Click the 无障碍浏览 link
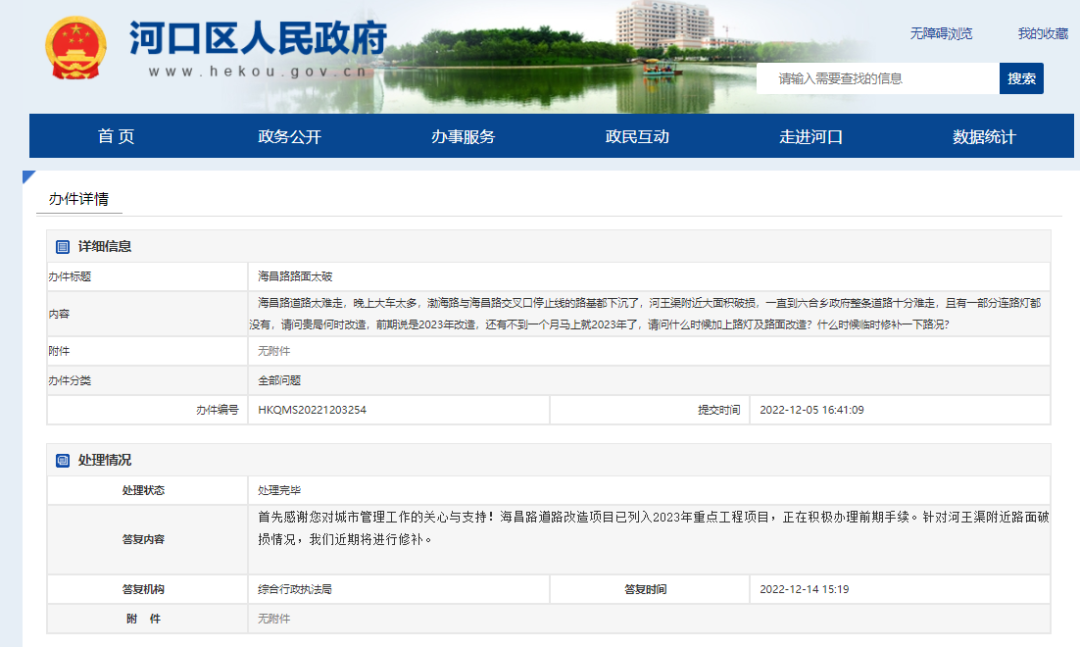Screen dimensions: 1080x647 [x=941, y=33]
